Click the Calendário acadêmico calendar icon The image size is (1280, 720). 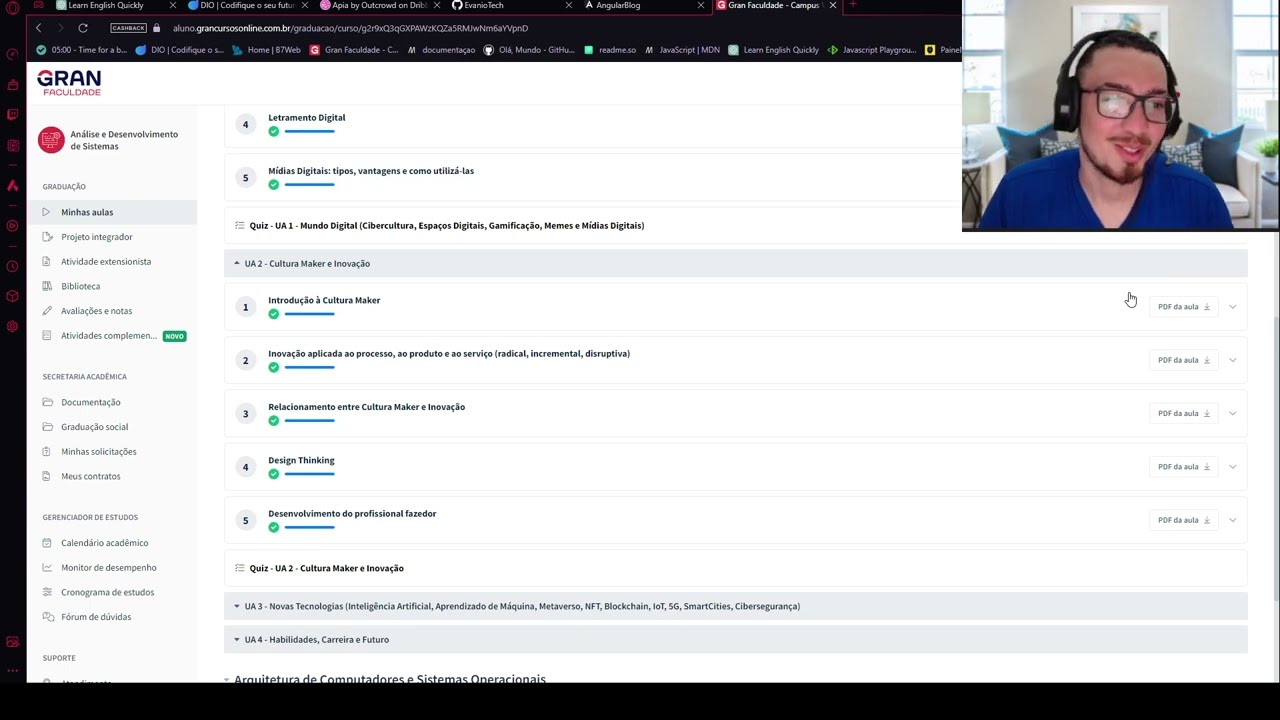[47, 543]
